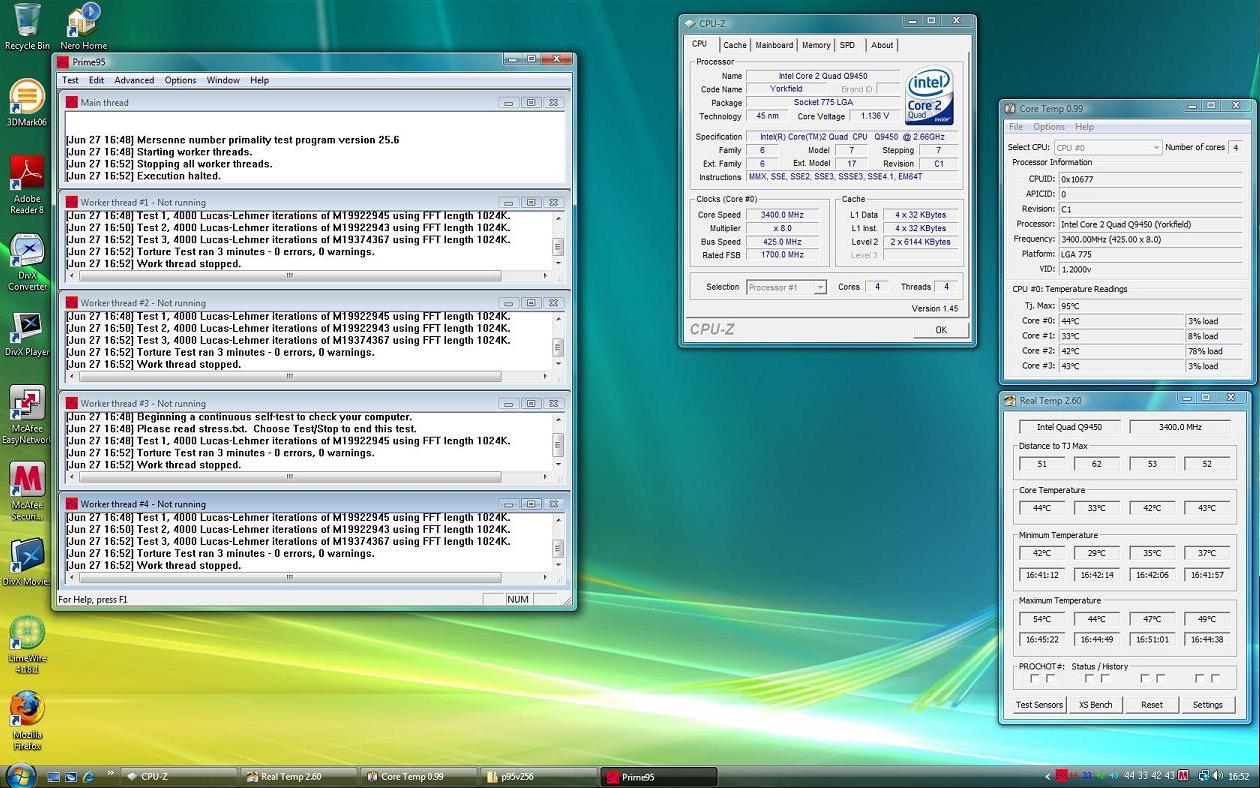Click the Main thread window icon

pos(71,102)
